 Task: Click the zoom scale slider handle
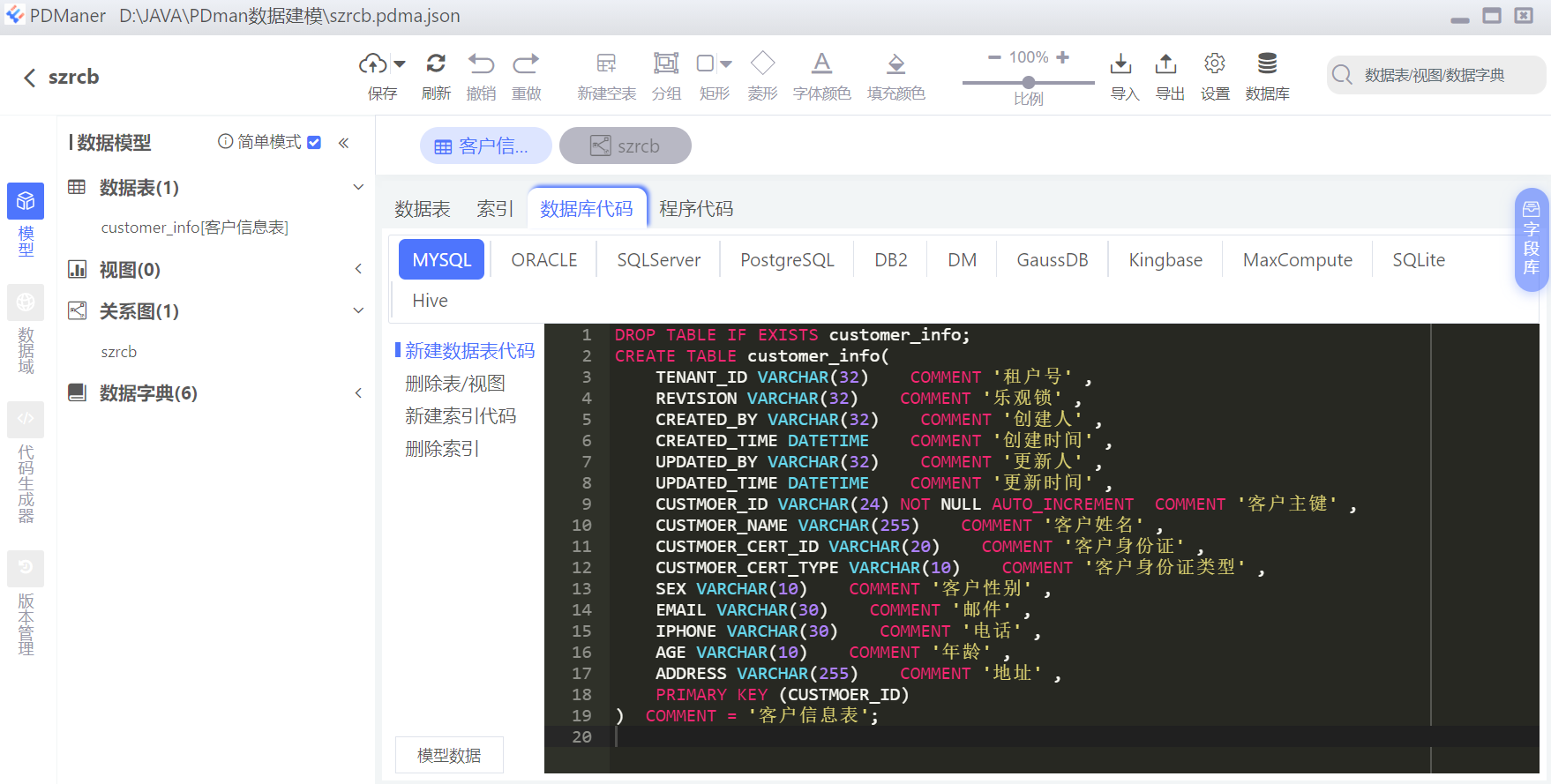coord(1029,82)
